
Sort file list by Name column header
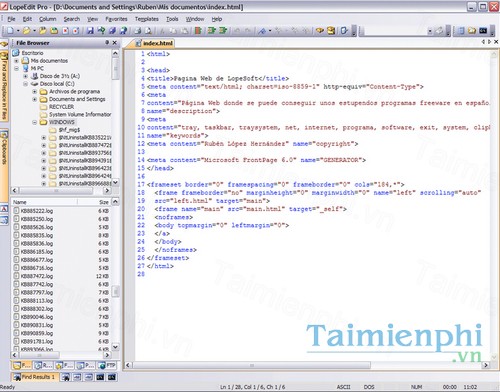(x=44, y=202)
